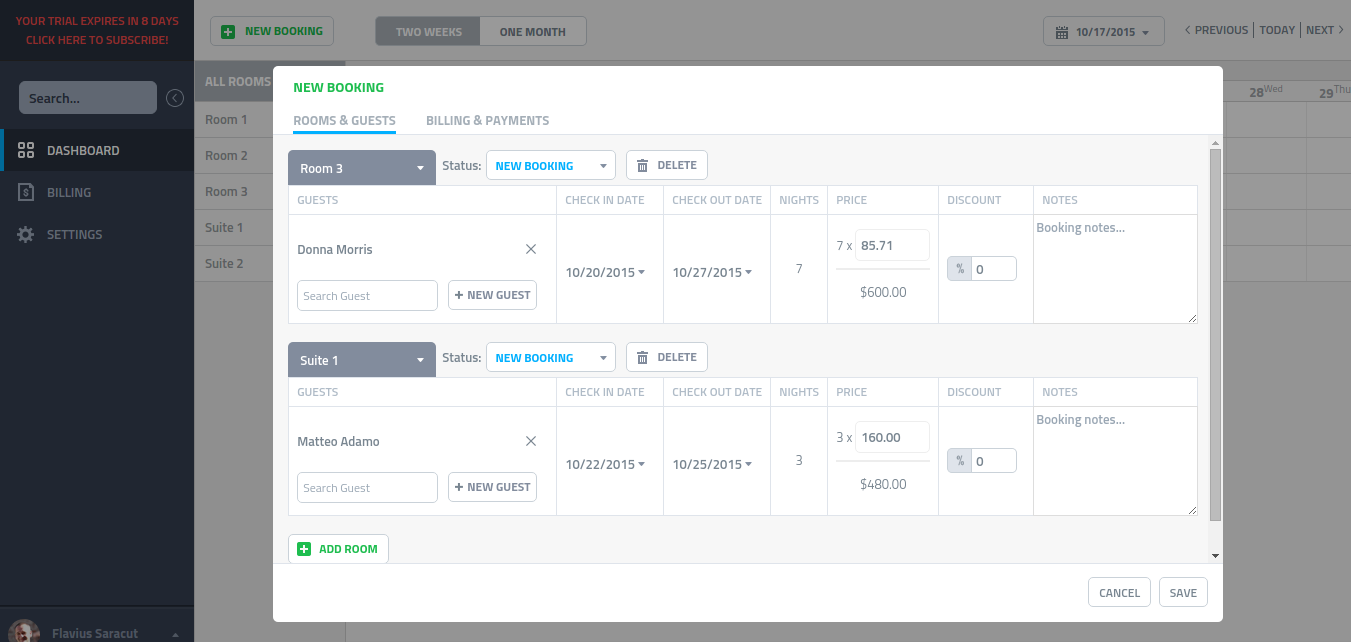Click Room 3 Booking notes textarea
Screen dimensions: 1351x642
click(1115, 269)
